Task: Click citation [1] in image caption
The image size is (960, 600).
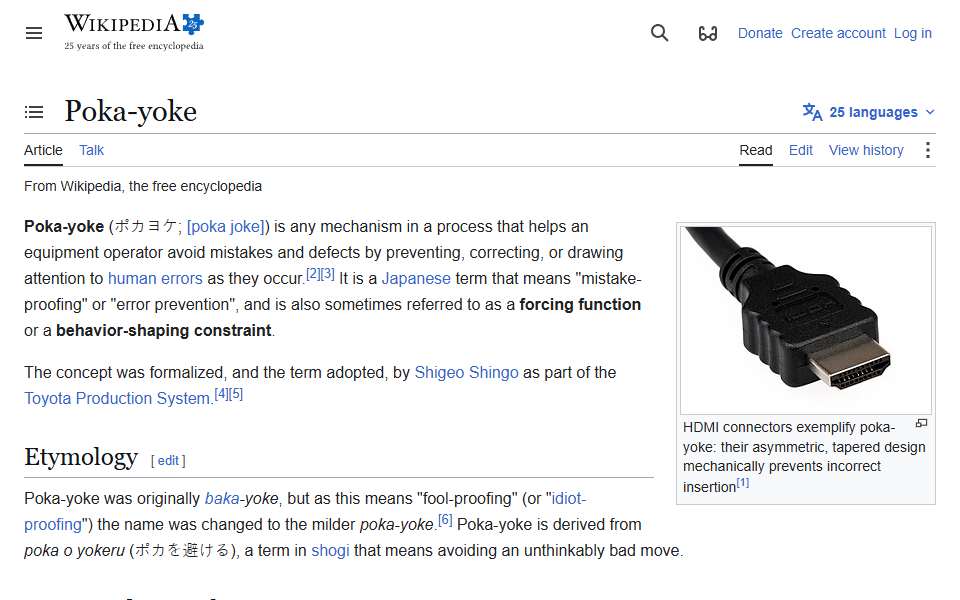Action: [743, 482]
